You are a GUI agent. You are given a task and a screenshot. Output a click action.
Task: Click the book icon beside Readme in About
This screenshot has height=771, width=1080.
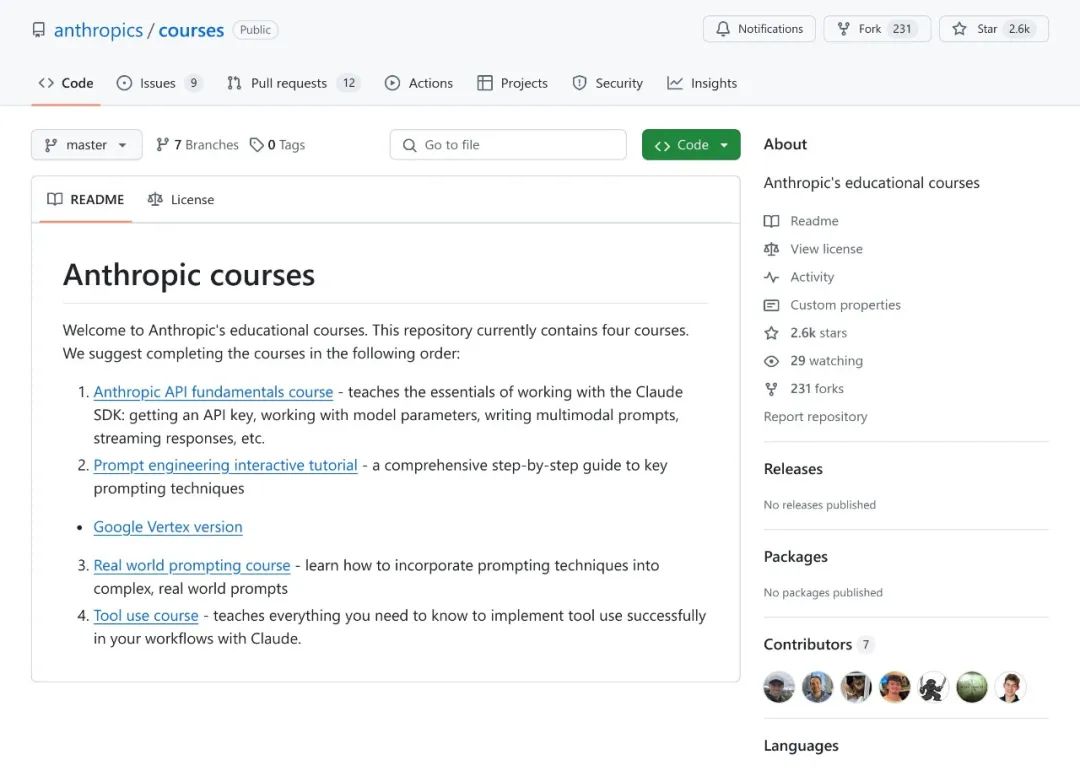coord(771,221)
